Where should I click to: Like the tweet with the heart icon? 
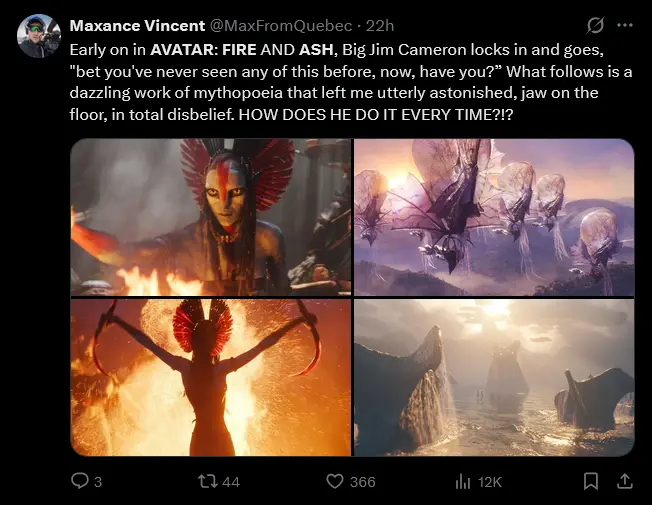(335, 481)
